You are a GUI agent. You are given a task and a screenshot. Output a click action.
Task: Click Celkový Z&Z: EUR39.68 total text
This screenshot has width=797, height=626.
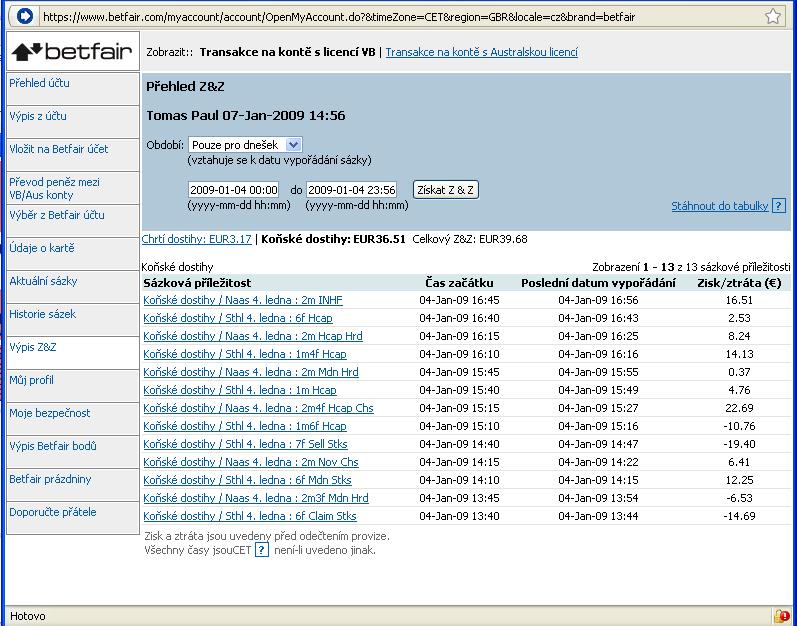[470, 239]
